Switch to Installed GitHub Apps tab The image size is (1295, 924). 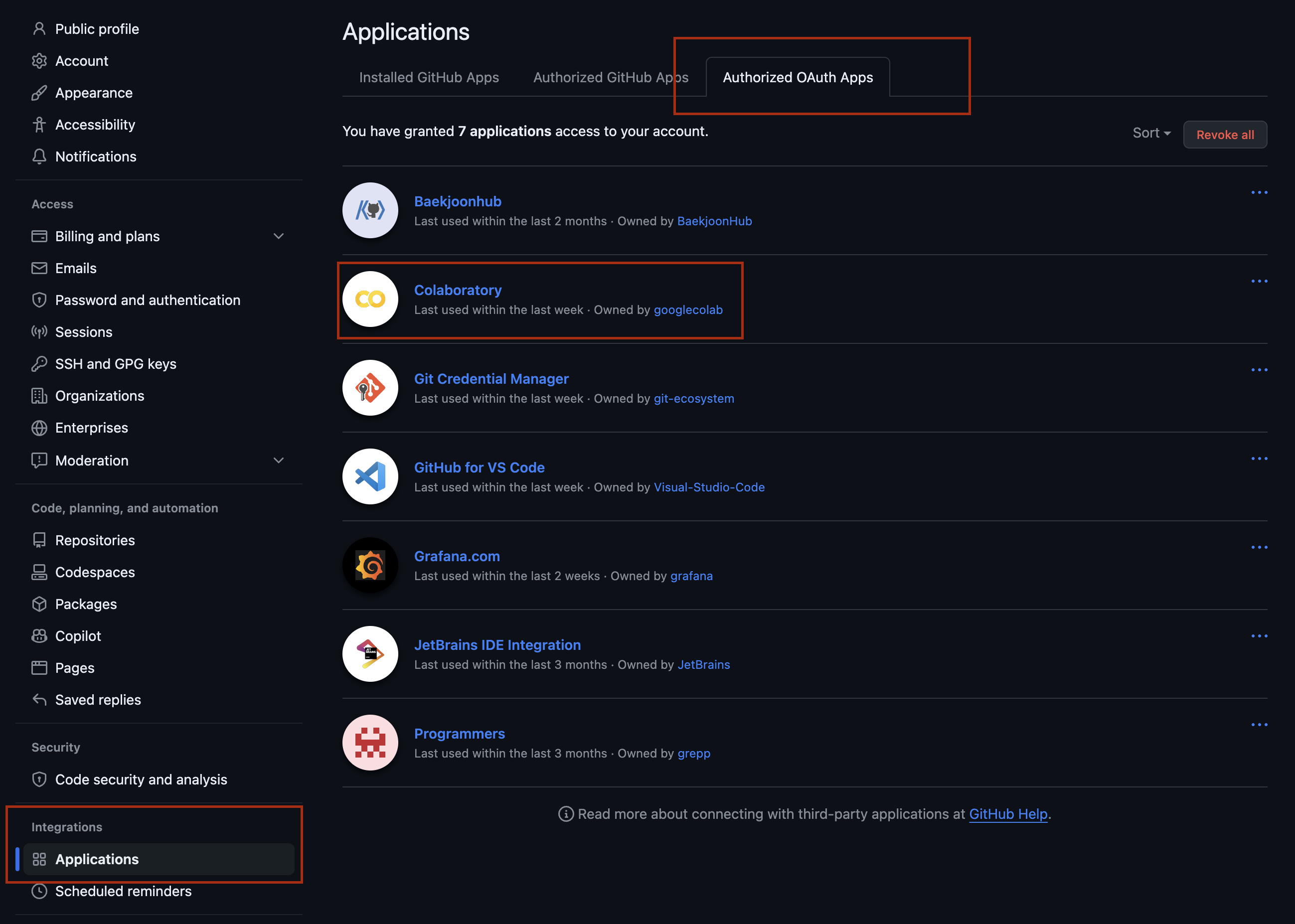(x=429, y=77)
